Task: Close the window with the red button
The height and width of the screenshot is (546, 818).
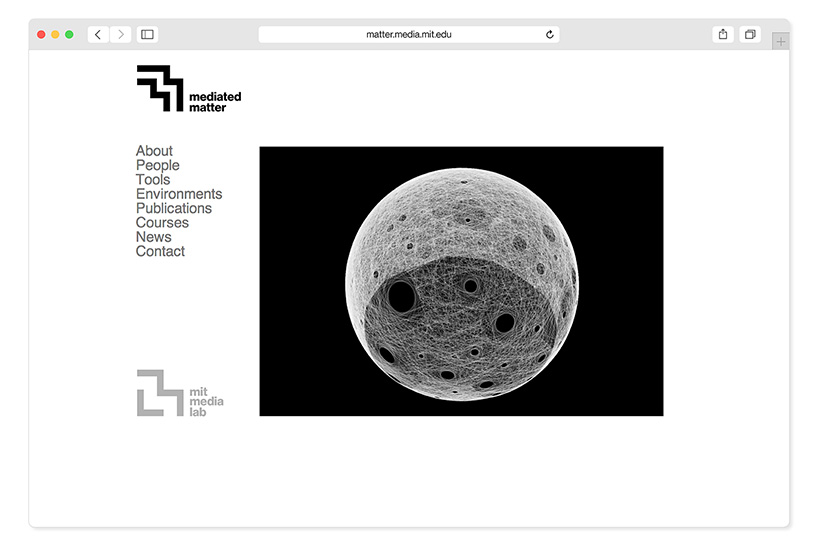Action: tap(41, 34)
